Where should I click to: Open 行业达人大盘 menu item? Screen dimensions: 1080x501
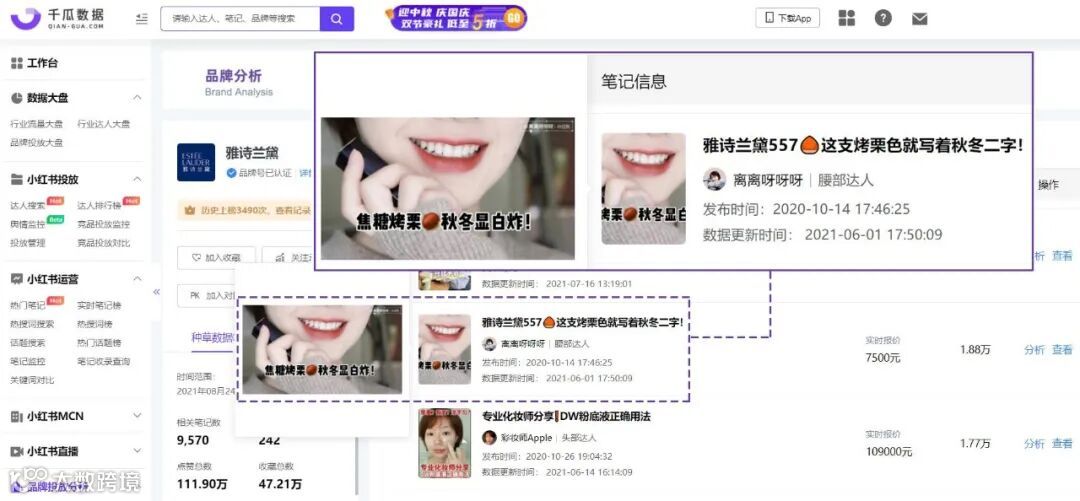tap(103, 124)
